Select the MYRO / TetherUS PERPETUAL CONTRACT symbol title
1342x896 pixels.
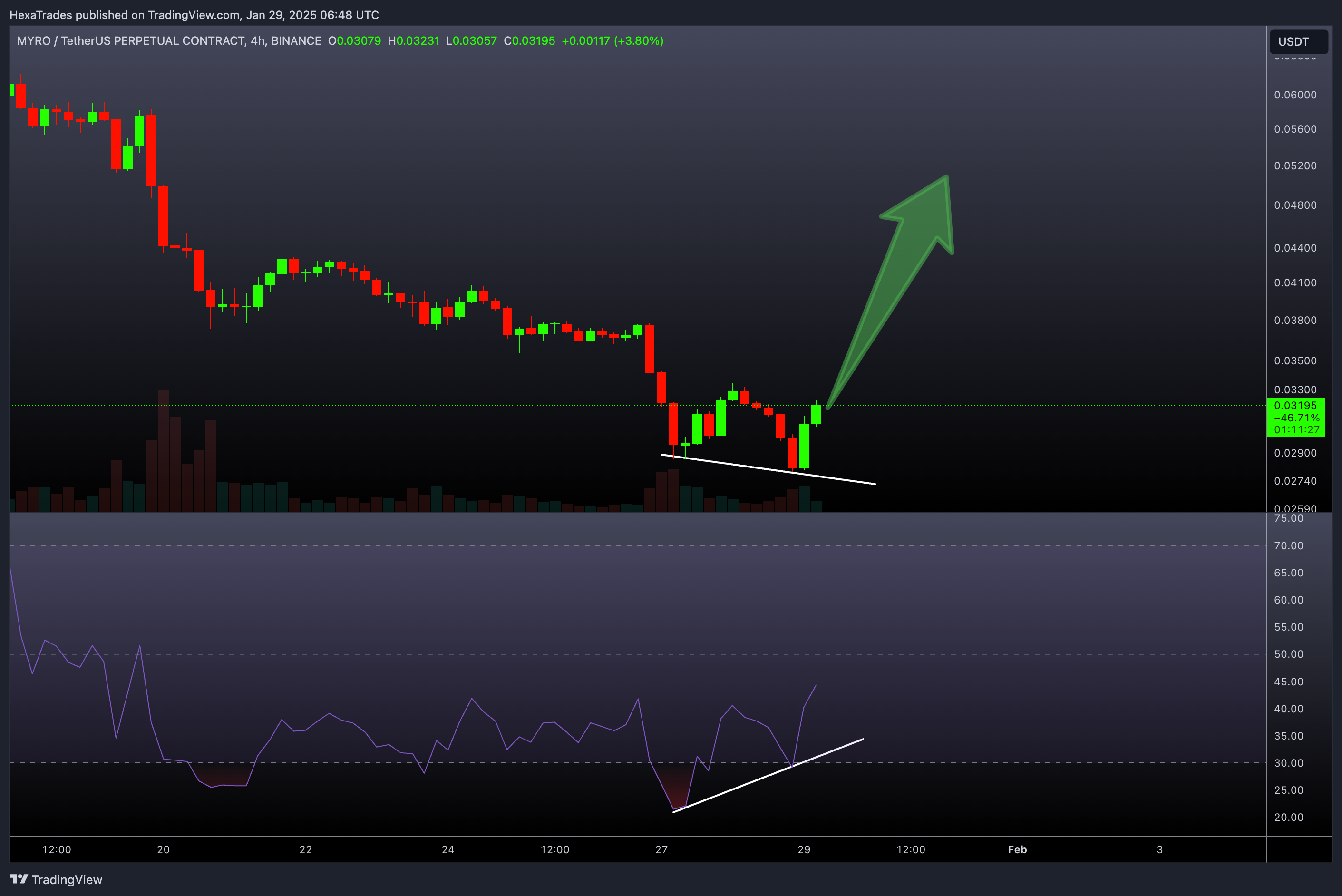pos(169,40)
